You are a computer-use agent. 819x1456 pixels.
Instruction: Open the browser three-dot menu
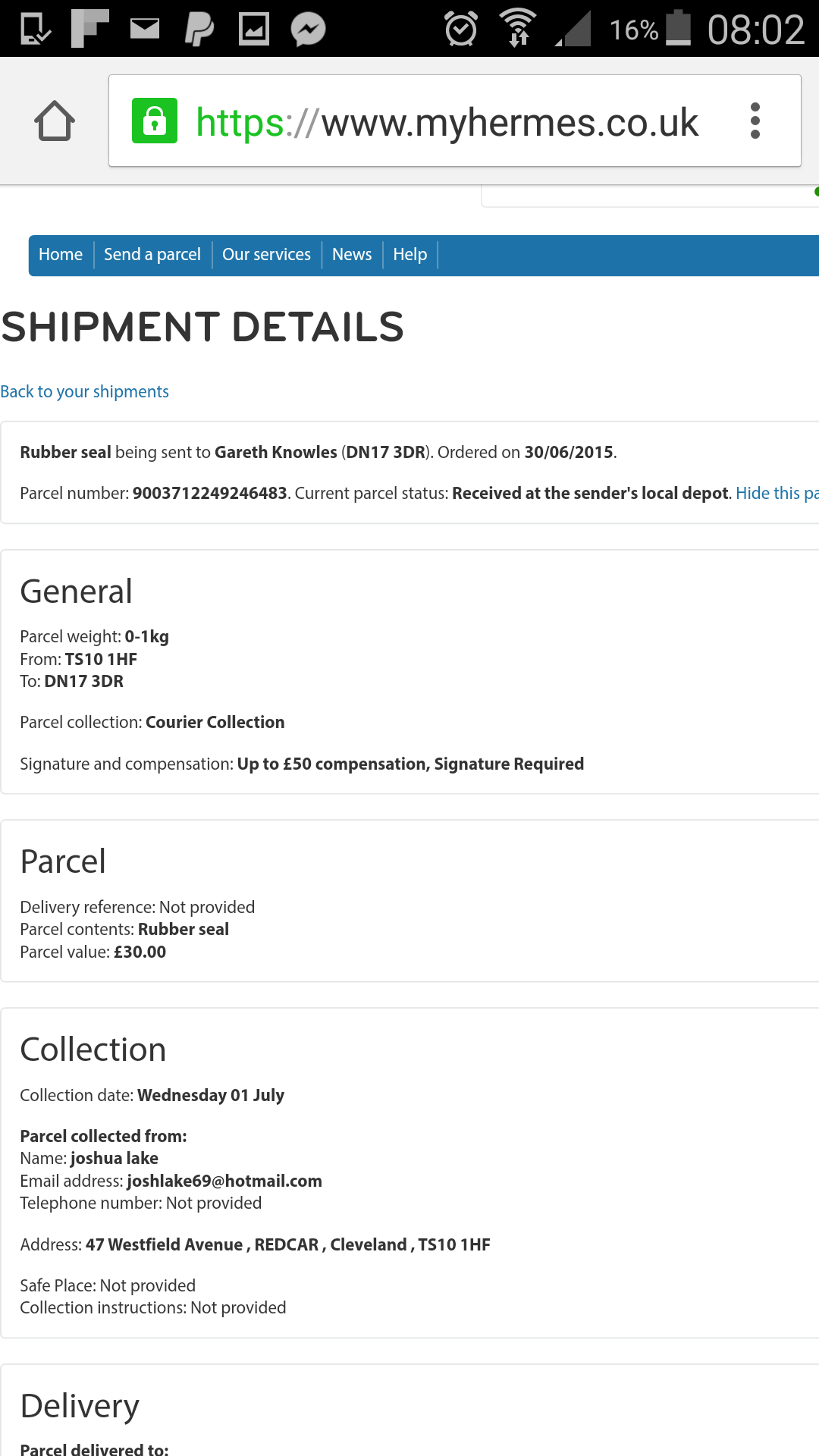755,121
